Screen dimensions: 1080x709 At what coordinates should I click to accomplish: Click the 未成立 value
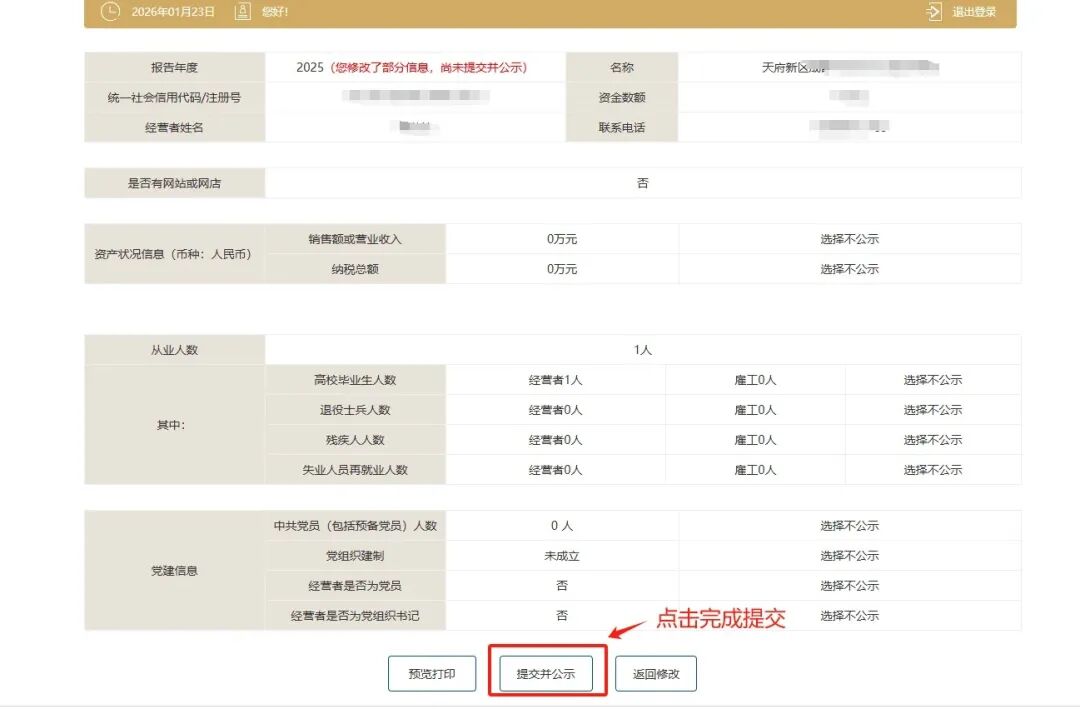(562, 556)
